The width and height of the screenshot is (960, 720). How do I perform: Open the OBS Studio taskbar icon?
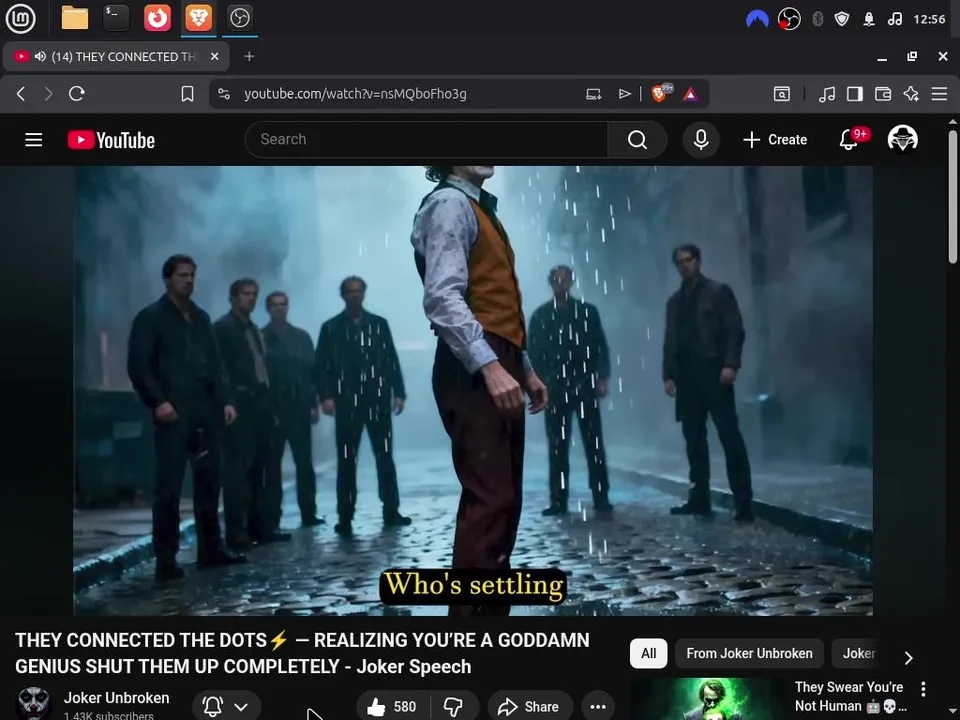pyautogui.click(x=239, y=18)
